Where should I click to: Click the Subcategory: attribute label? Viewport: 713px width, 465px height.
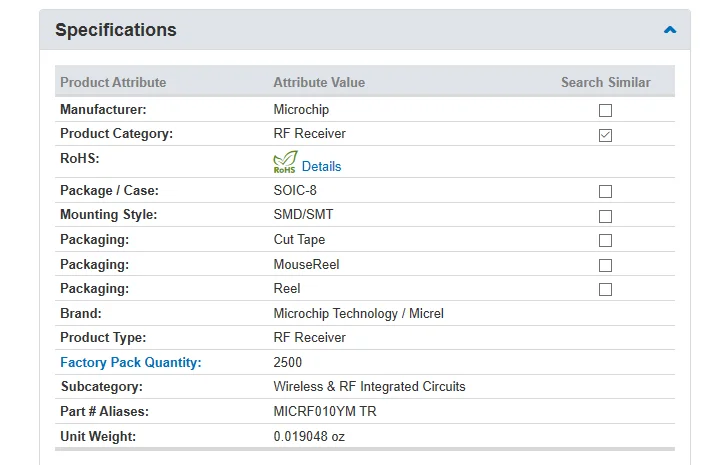(102, 386)
